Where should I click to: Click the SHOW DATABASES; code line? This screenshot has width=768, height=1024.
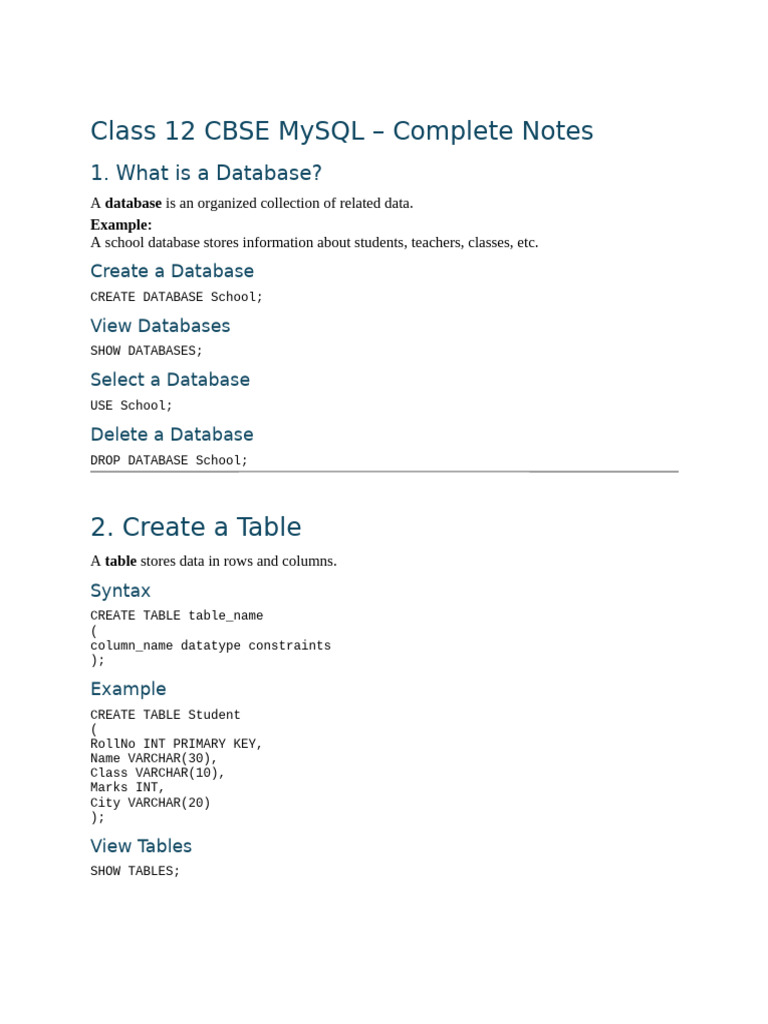point(146,351)
